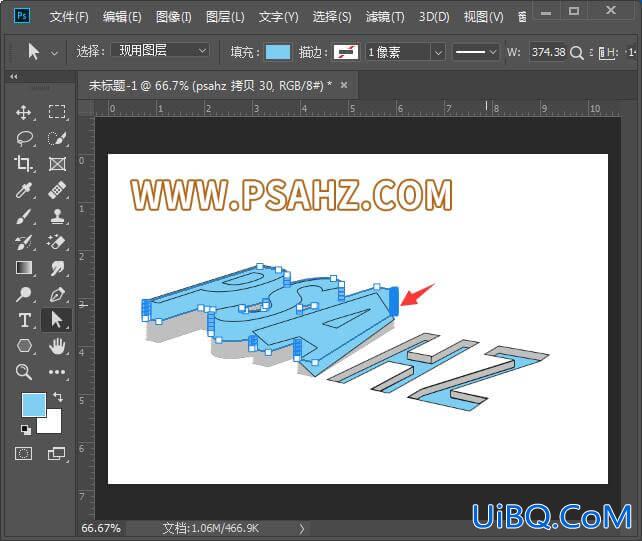The width and height of the screenshot is (642, 541).
Task: Select the Dodge tool
Action: [24, 294]
